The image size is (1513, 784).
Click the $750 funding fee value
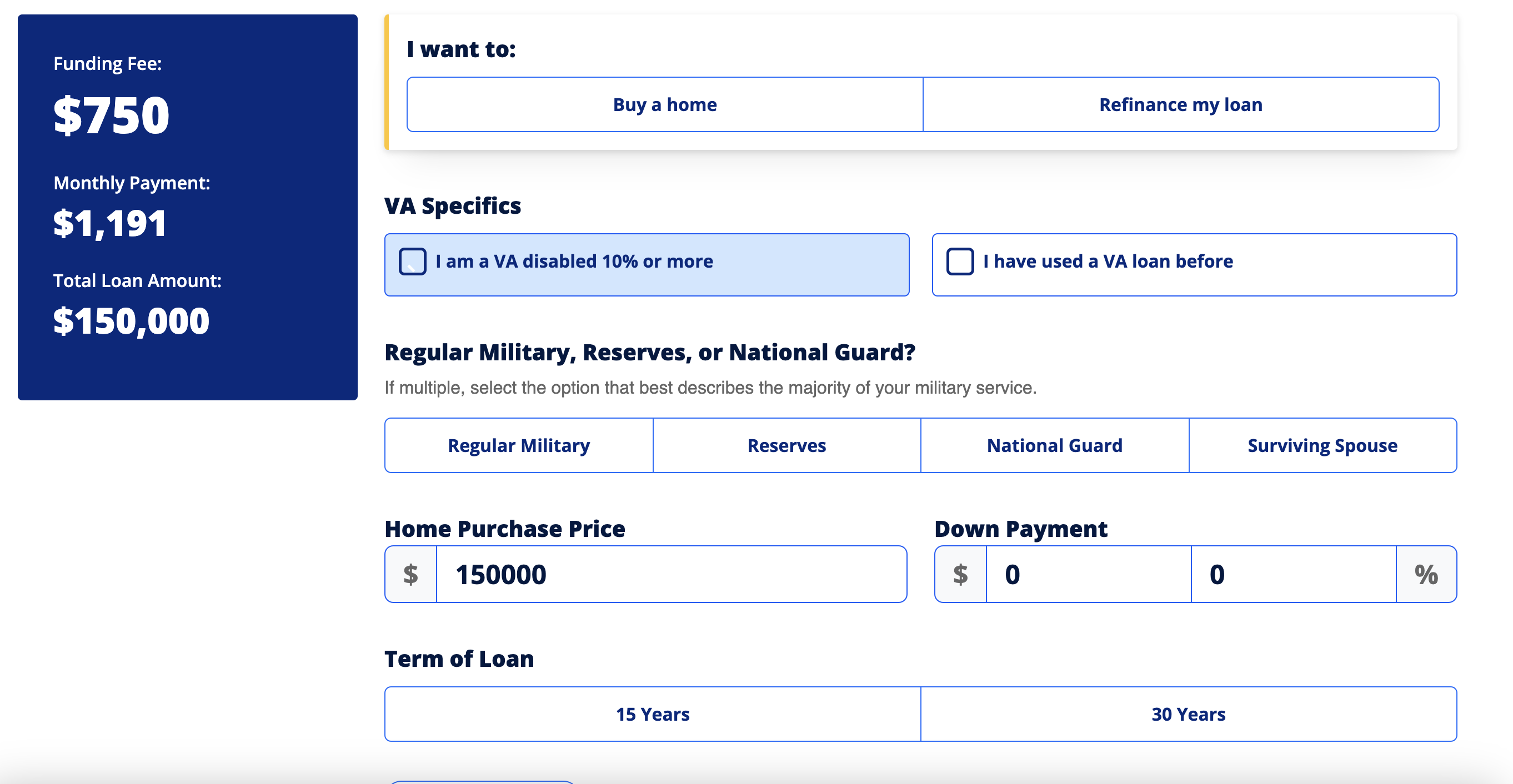click(x=111, y=115)
